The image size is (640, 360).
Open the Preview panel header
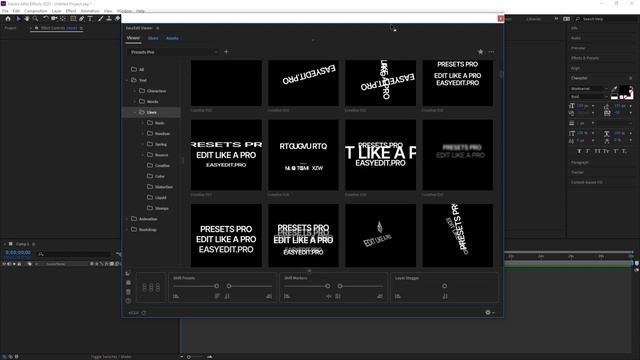click(x=578, y=48)
